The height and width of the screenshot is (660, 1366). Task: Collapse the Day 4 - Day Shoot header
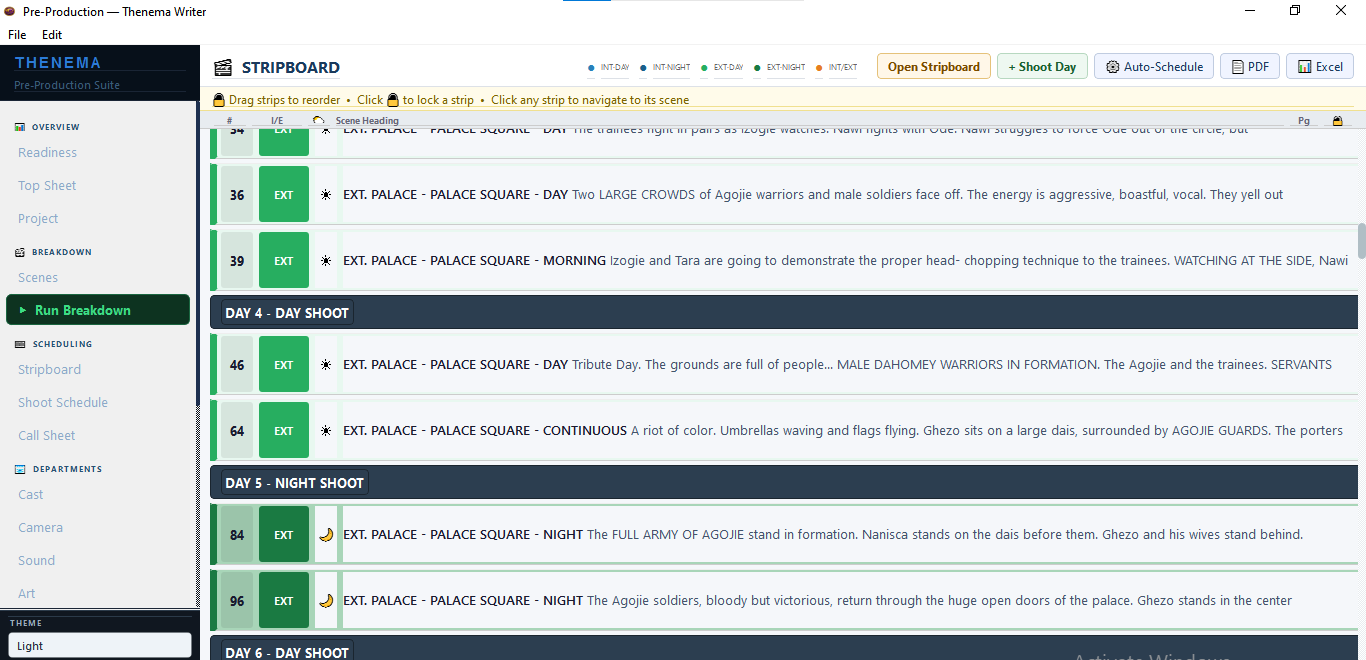(x=287, y=313)
